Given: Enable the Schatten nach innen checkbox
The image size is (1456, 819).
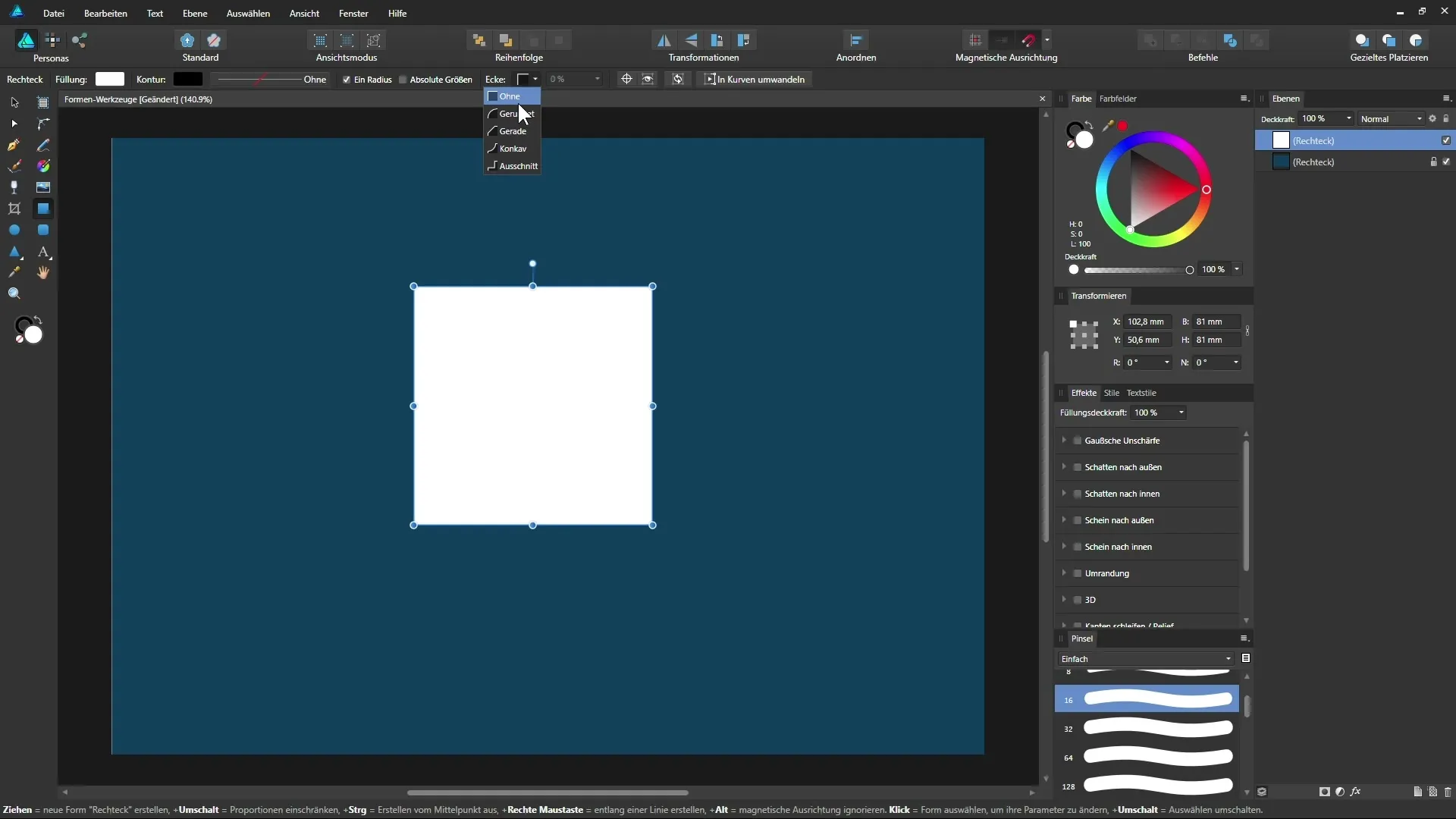Looking at the screenshot, I should pos(1078,494).
